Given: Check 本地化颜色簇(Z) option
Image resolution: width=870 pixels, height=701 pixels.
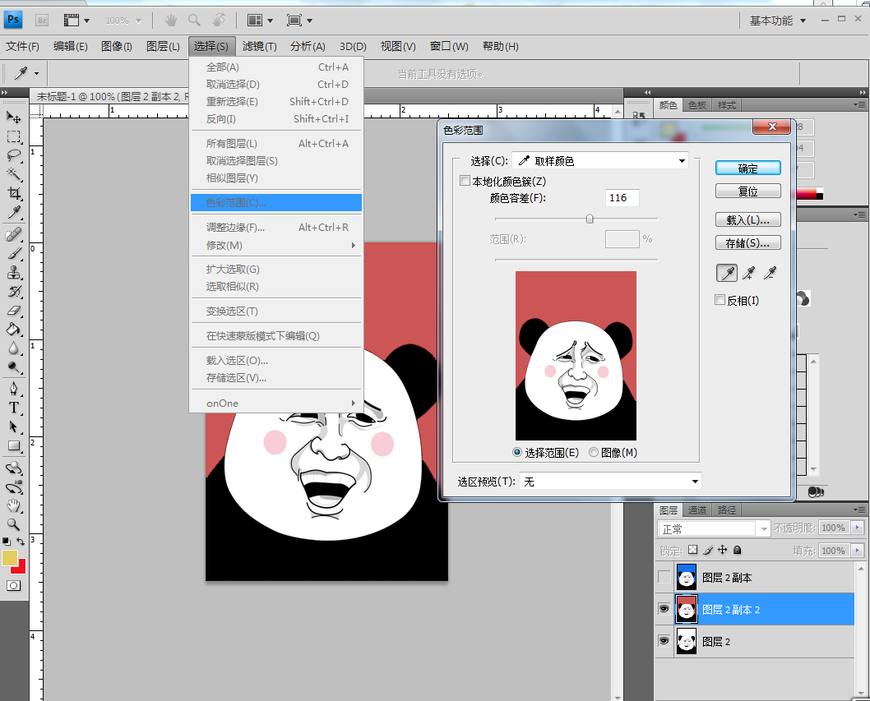Looking at the screenshot, I should point(465,181).
